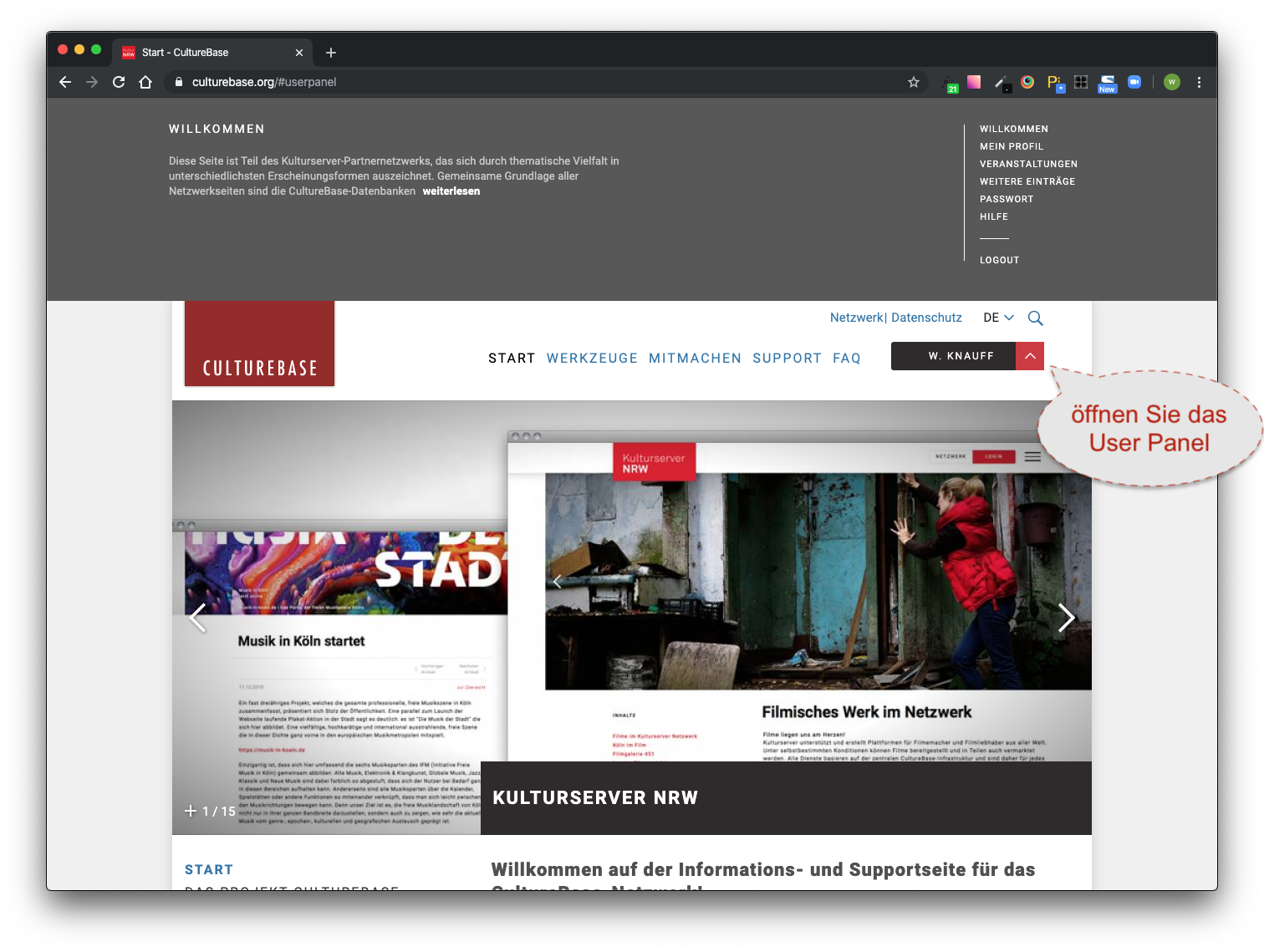1264x952 pixels.
Task: Open a new browser tab
Action: pos(331,53)
